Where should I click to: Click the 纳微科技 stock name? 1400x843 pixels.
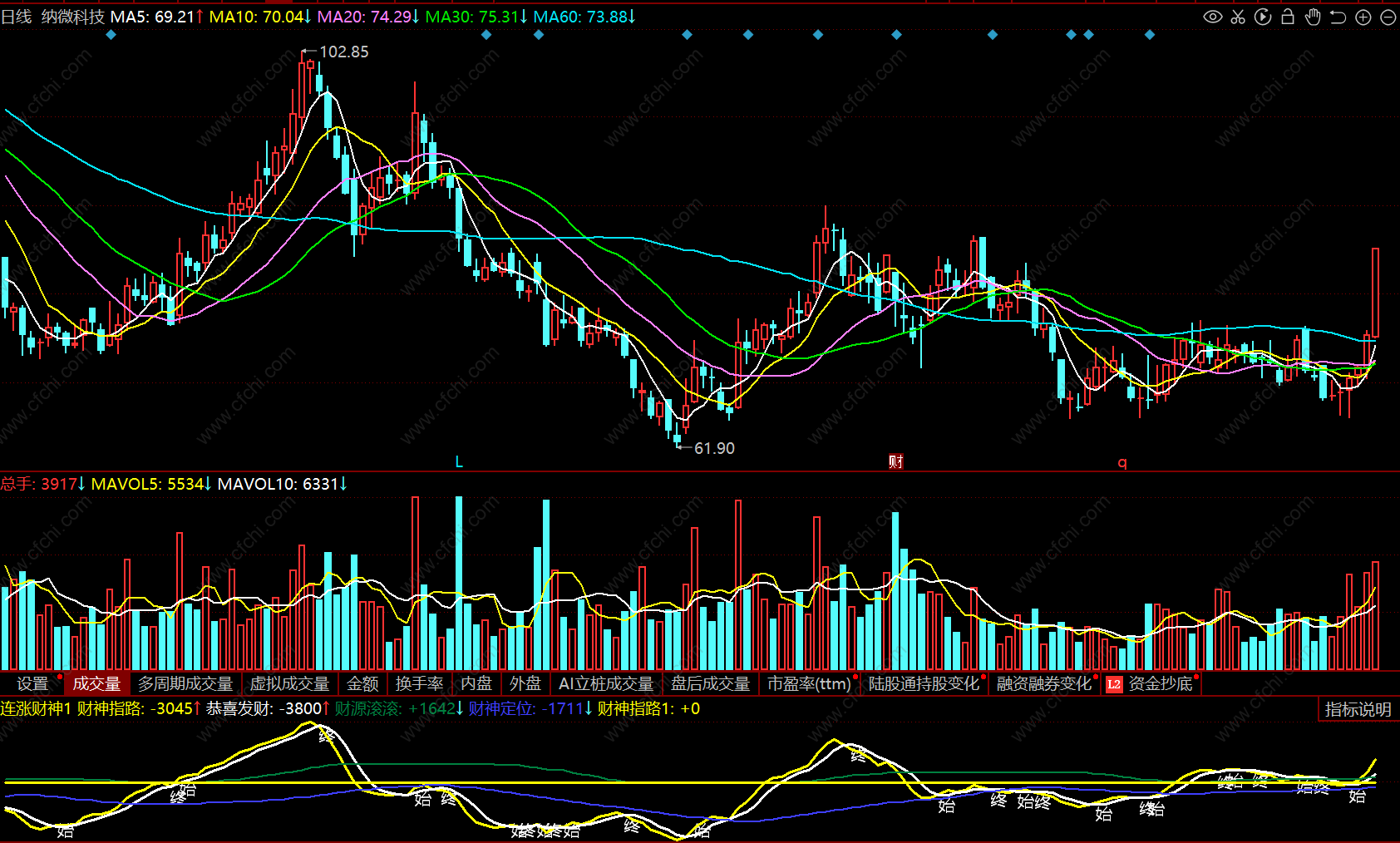tap(73, 17)
